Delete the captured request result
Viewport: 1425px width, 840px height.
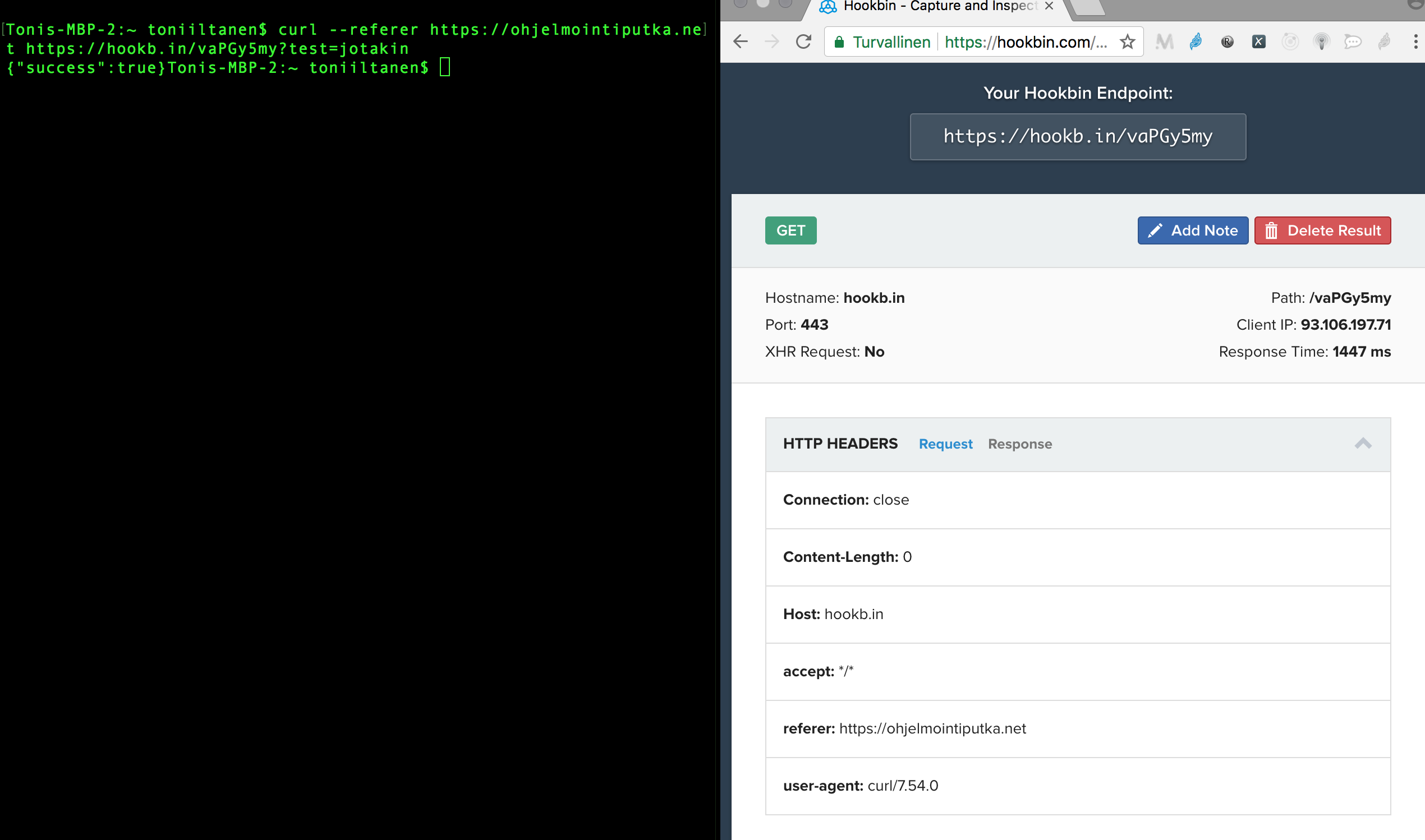[1322, 230]
